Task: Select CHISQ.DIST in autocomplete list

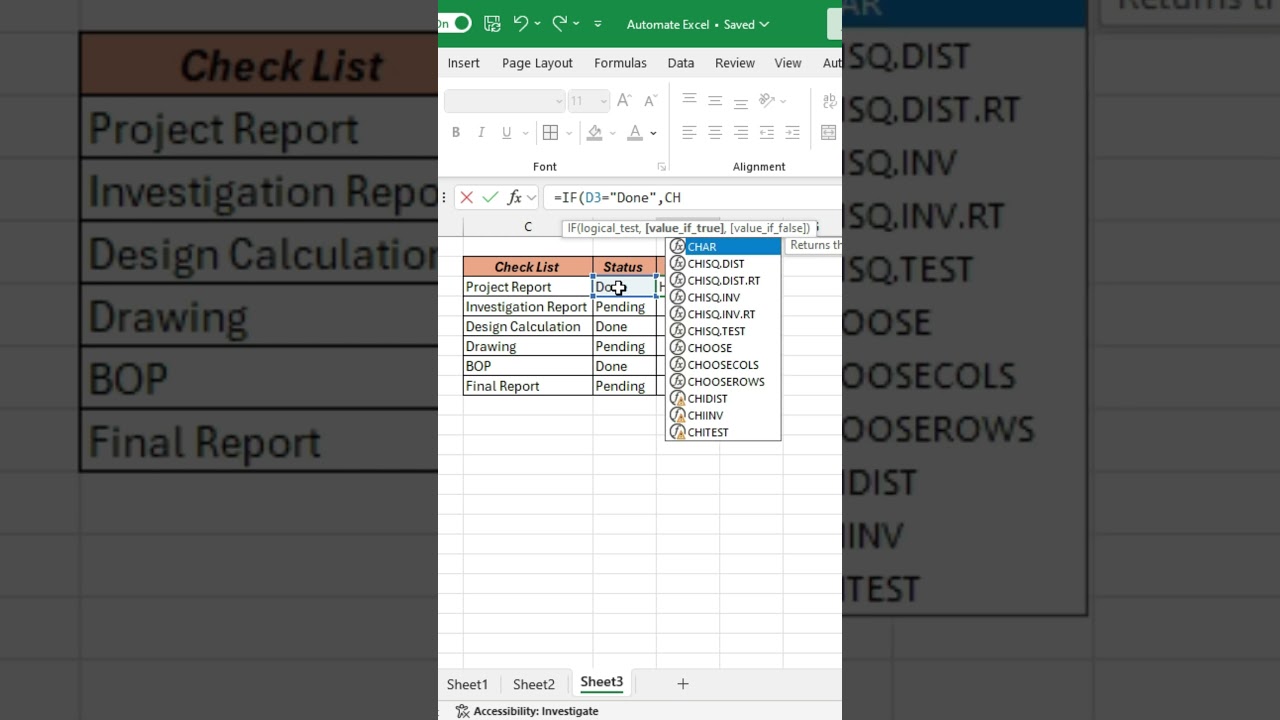Action: (x=723, y=264)
